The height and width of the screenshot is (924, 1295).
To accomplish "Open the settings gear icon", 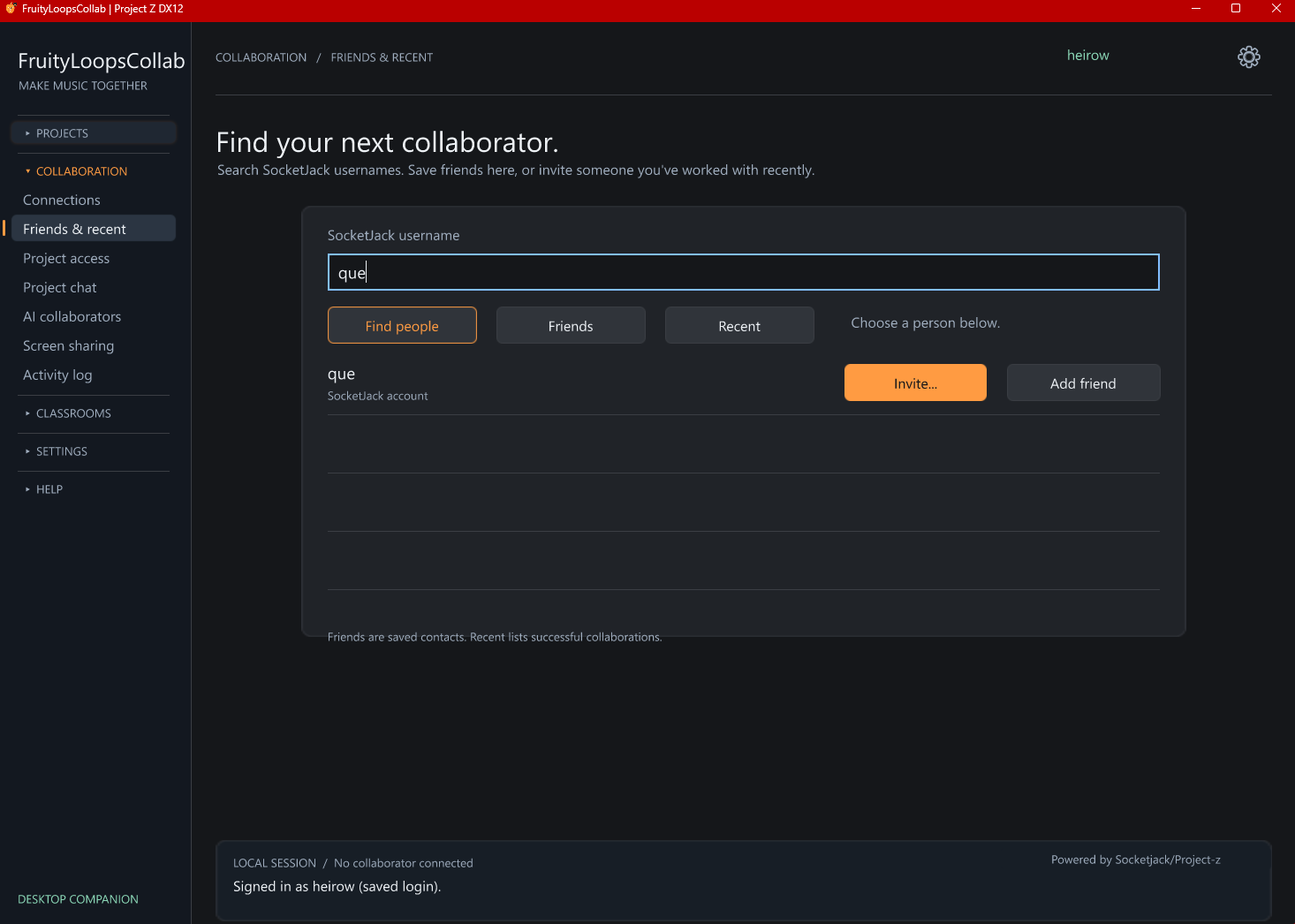I will click(1248, 57).
